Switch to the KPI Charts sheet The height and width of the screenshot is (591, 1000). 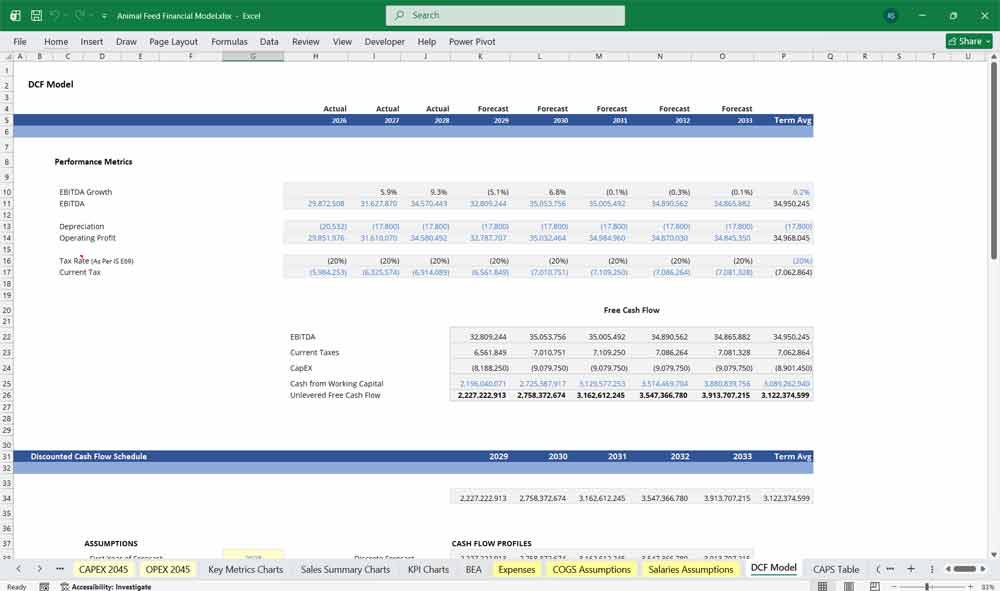[428, 568]
